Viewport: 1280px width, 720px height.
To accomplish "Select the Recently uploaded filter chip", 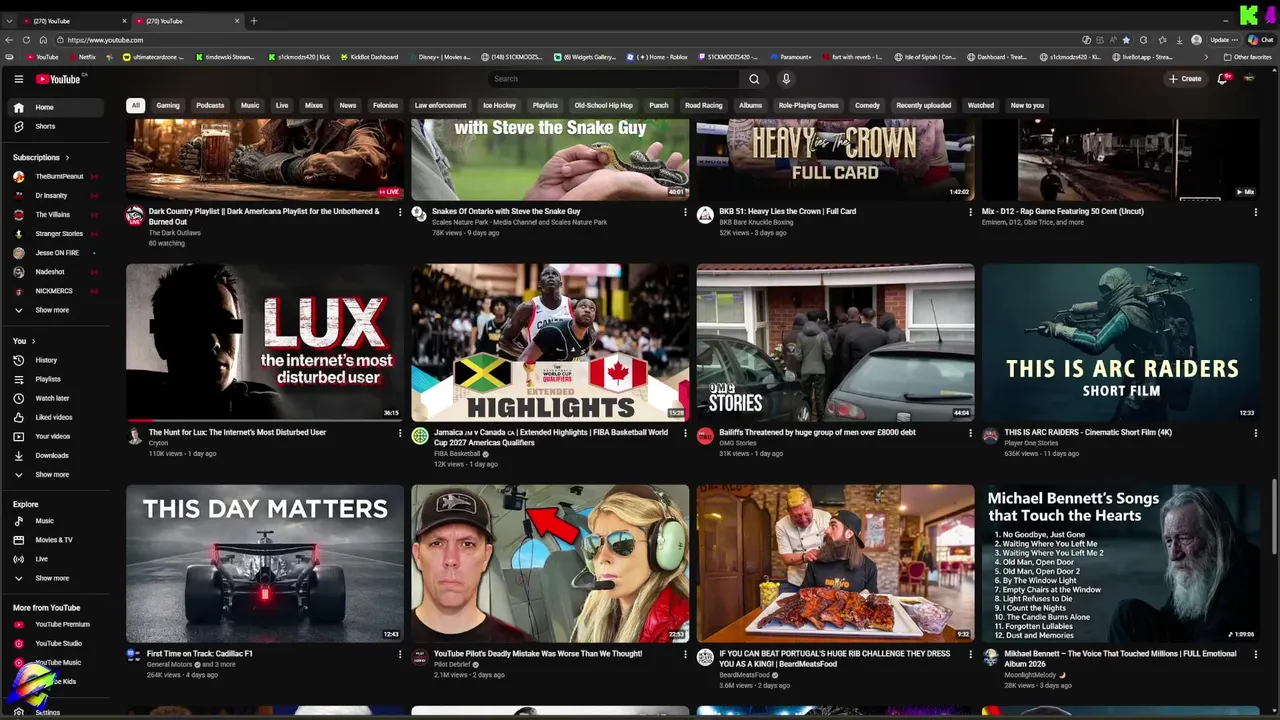I will coord(923,105).
